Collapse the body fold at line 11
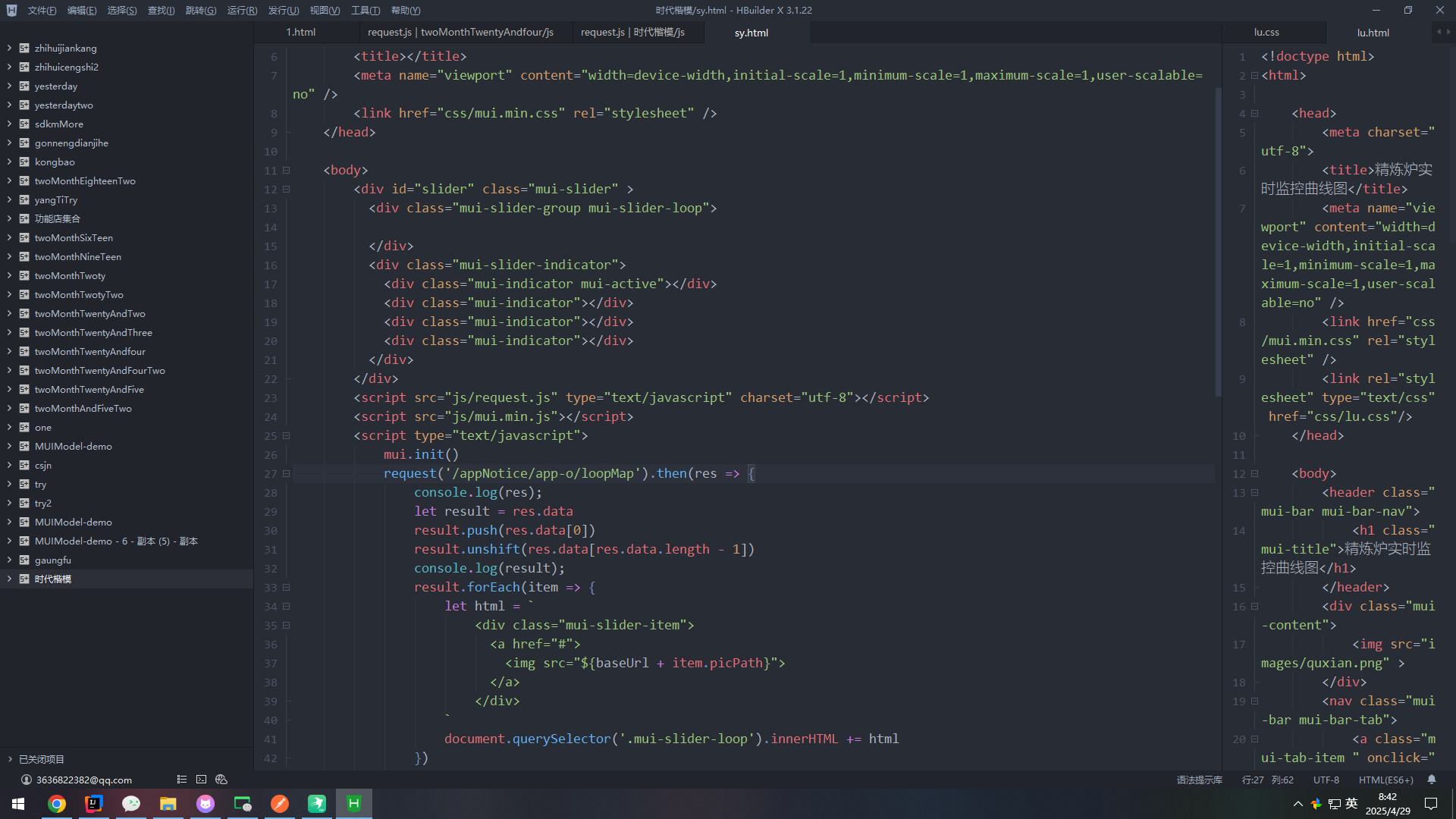This screenshot has width=1456, height=819. [286, 170]
